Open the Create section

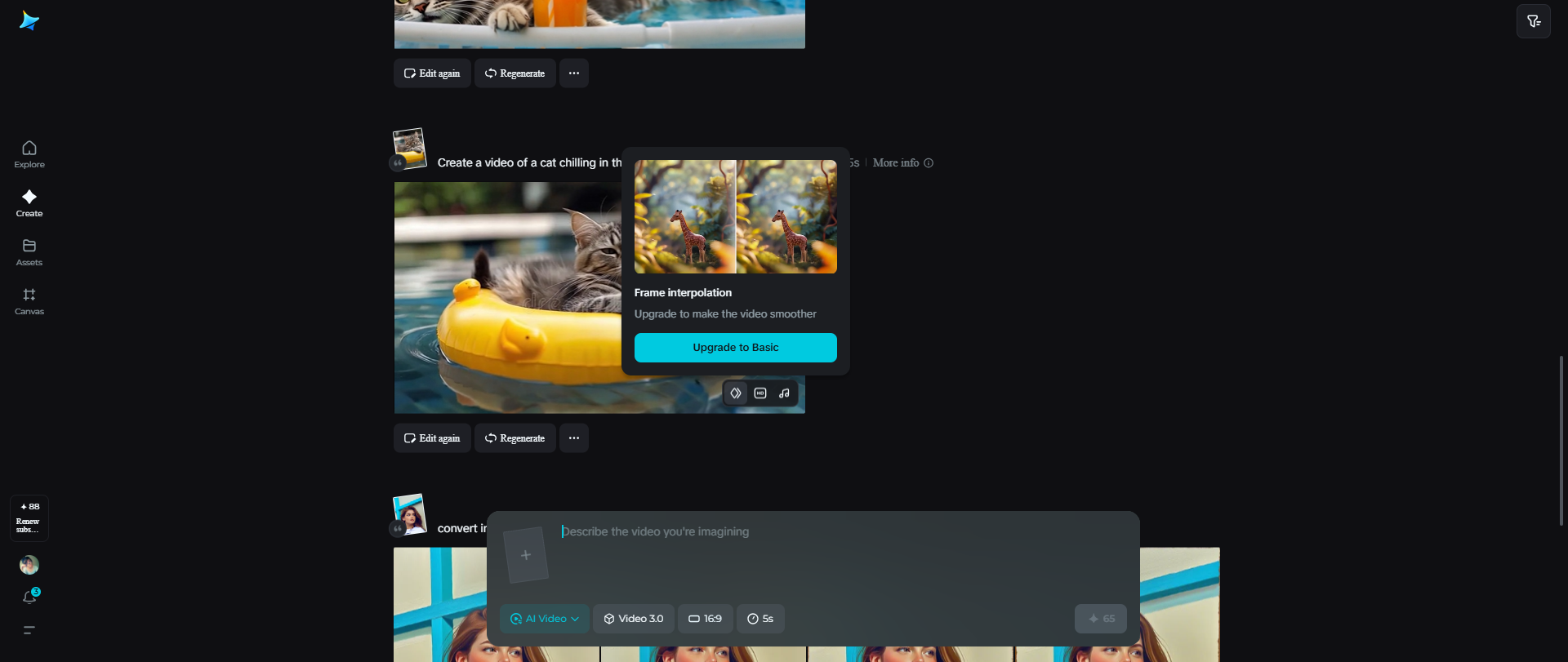29,203
